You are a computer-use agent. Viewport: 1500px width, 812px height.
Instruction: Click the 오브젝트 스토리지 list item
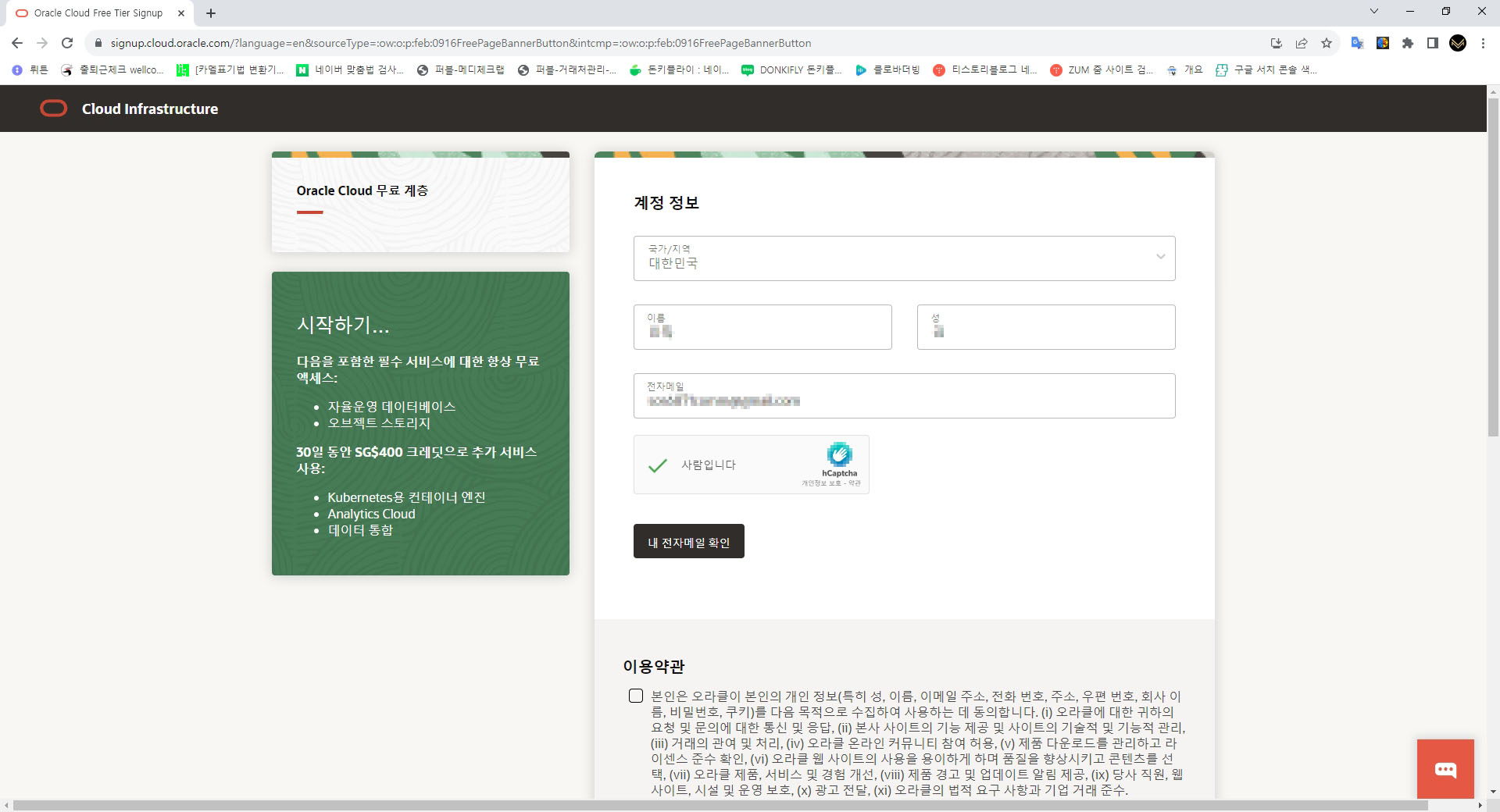(x=379, y=423)
